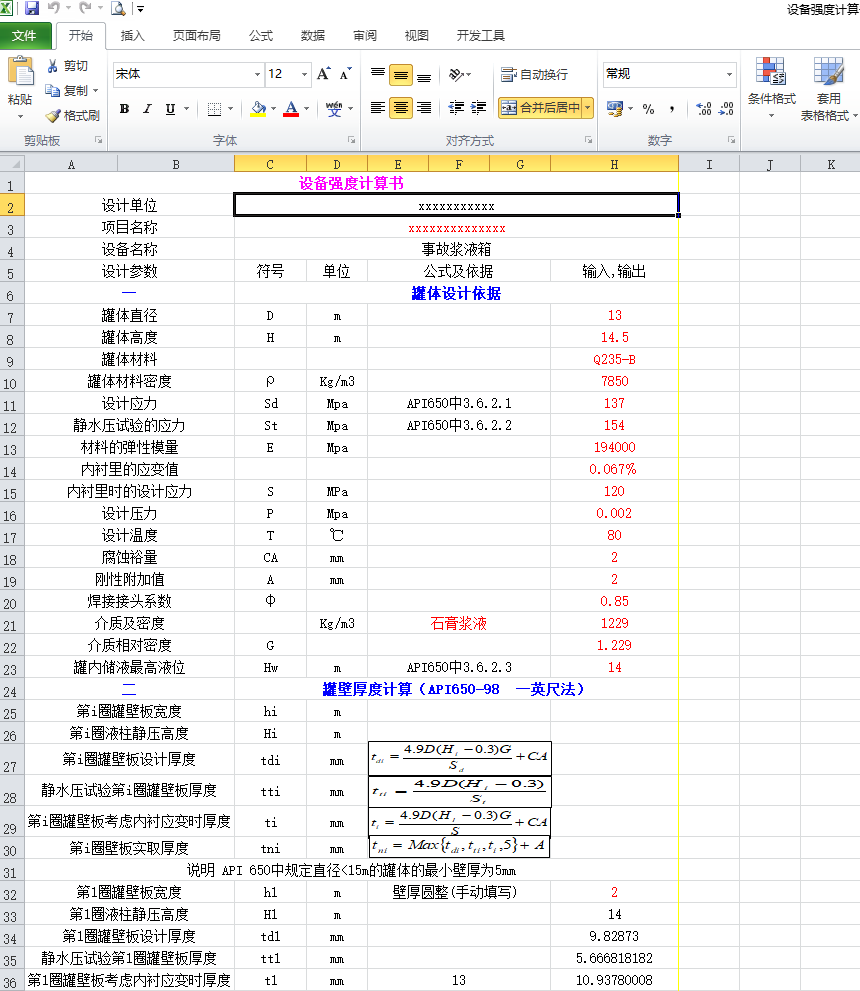Open the 文件 menu
The image size is (860, 991).
point(26,35)
